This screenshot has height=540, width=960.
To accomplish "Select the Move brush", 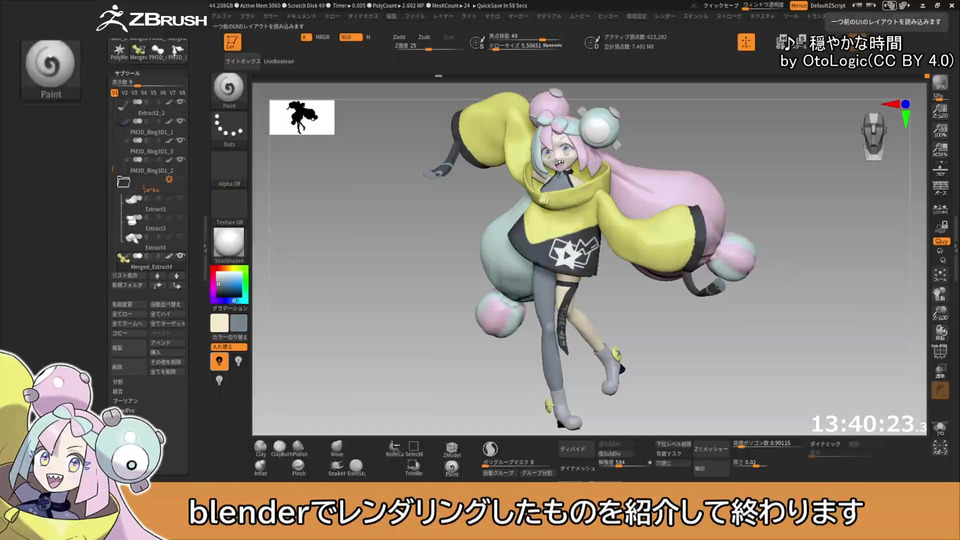I will tap(337, 448).
